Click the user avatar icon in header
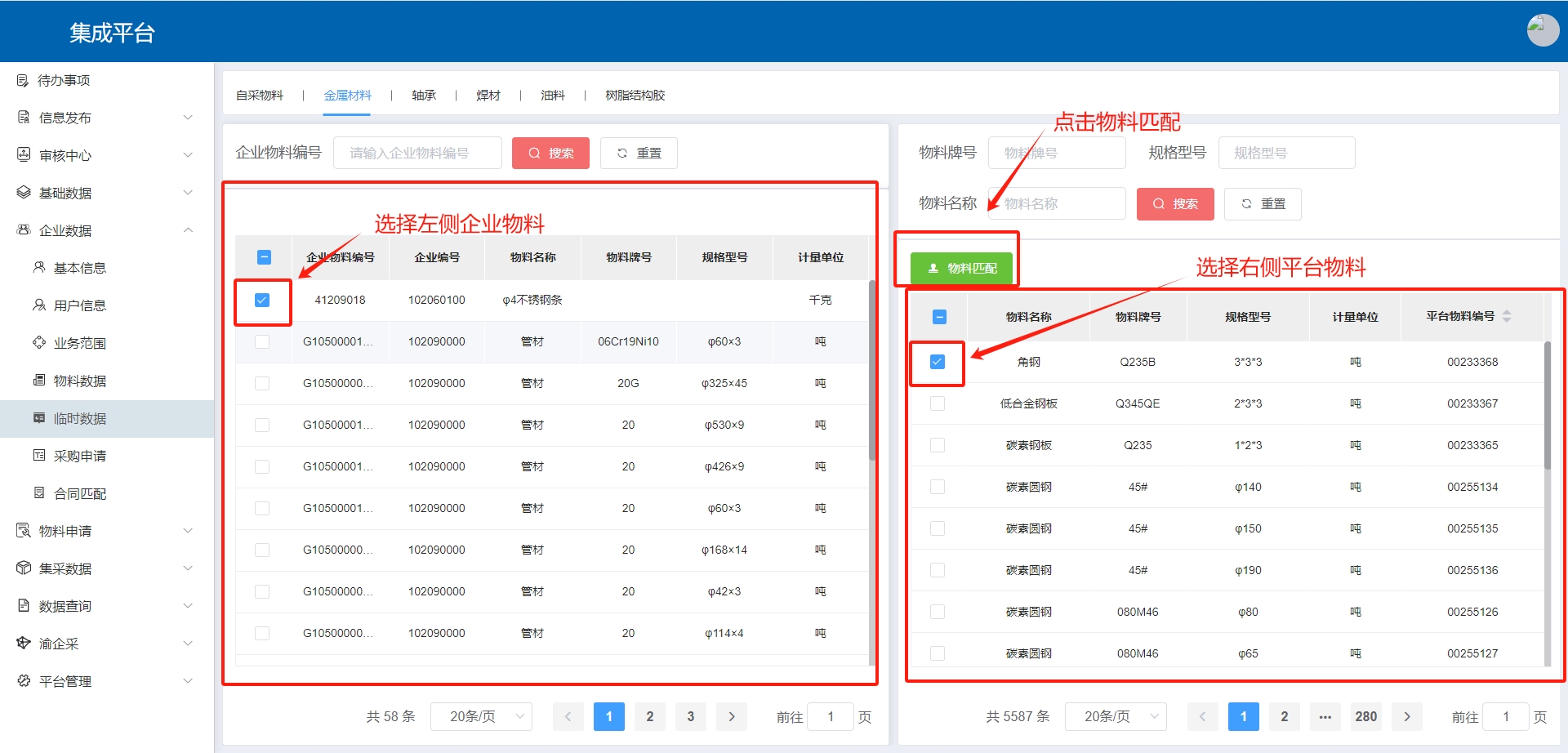The height and width of the screenshot is (753, 1568). pyautogui.click(x=1542, y=31)
